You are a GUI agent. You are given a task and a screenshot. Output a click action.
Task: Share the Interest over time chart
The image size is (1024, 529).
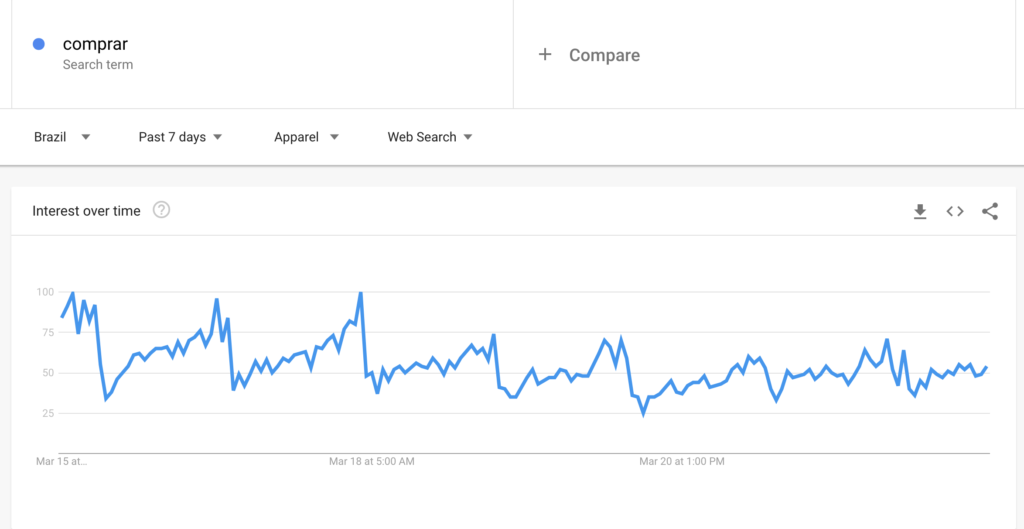coord(990,211)
